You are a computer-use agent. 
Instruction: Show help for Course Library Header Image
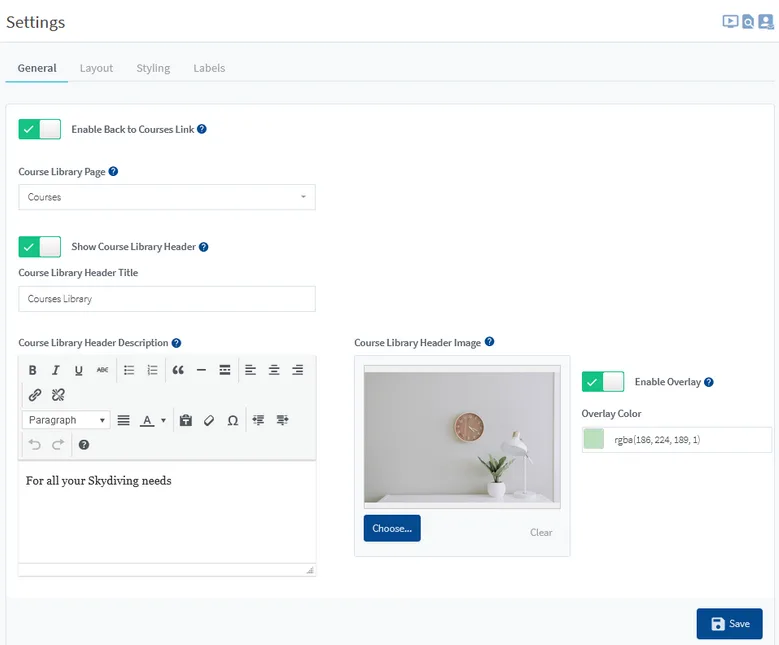point(489,341)
